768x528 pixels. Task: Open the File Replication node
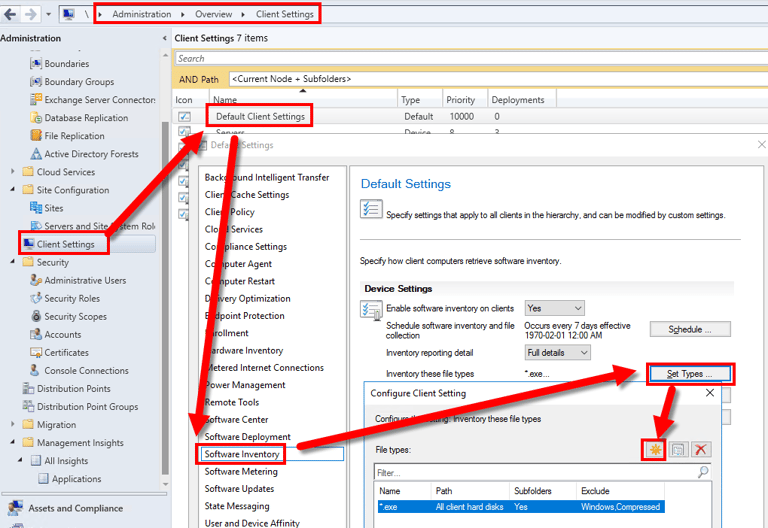coord(74,136)
